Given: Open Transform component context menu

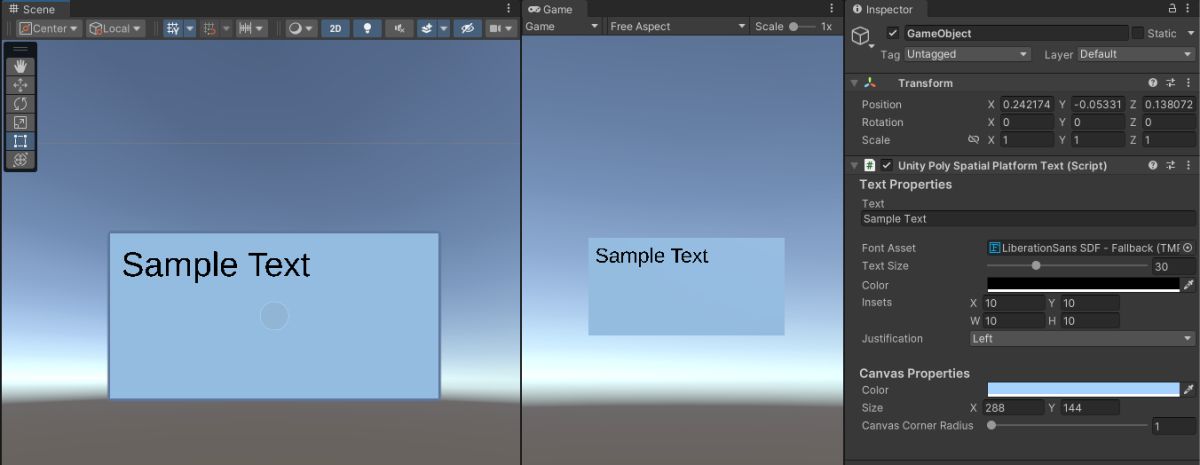Looking at the screenshot, I should (x=1188, y=83).
